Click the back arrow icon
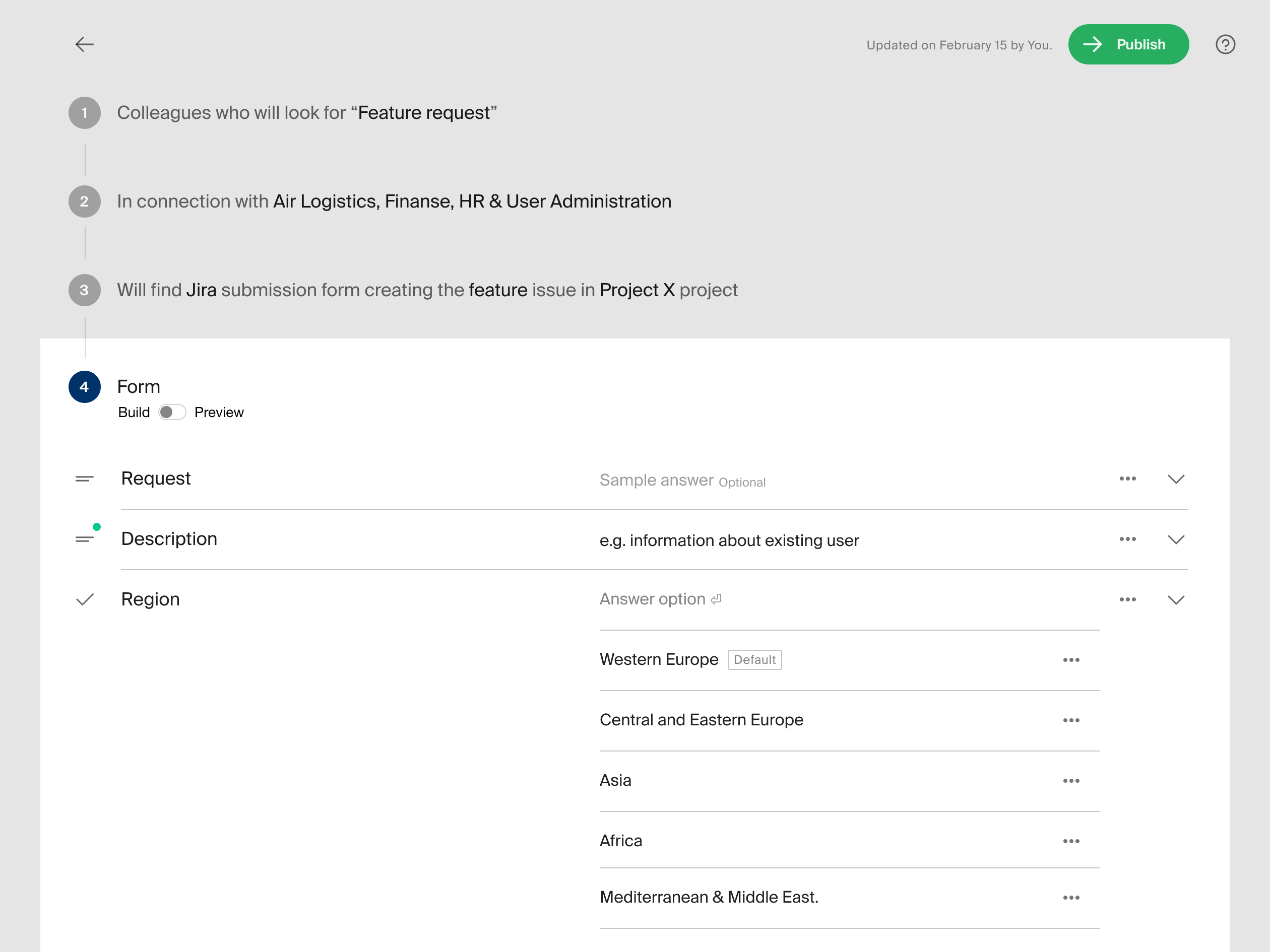 [x=84, y=44]
